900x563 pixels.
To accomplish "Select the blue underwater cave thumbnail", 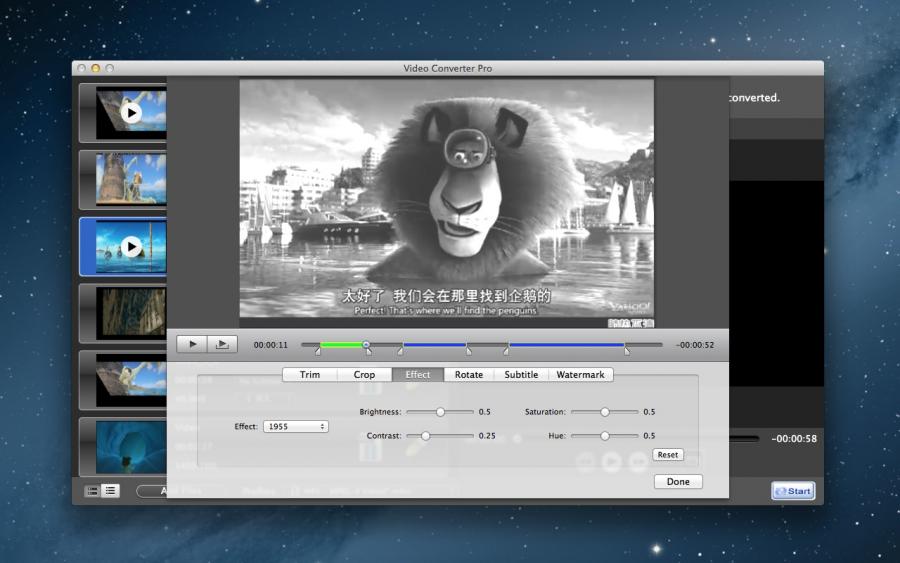I will 131,447.
